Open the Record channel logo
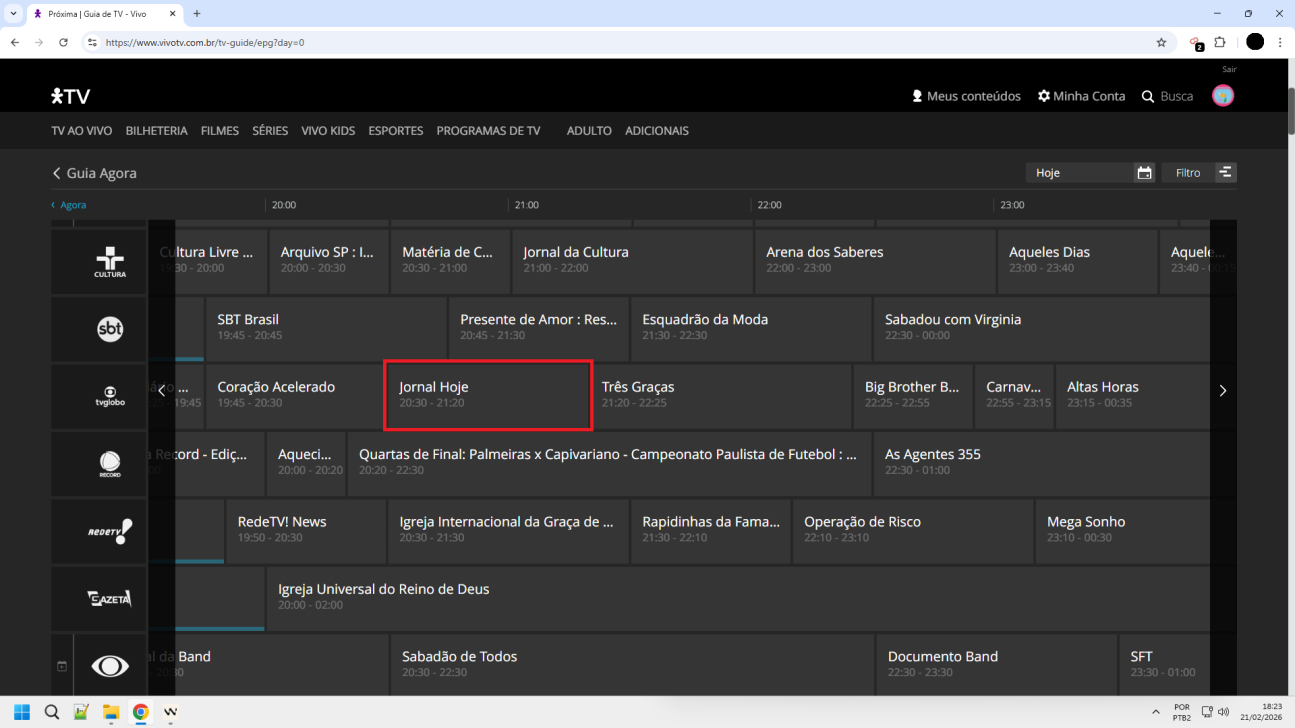The height and width of the screenshot is (728, 1295). click(110, 464)
